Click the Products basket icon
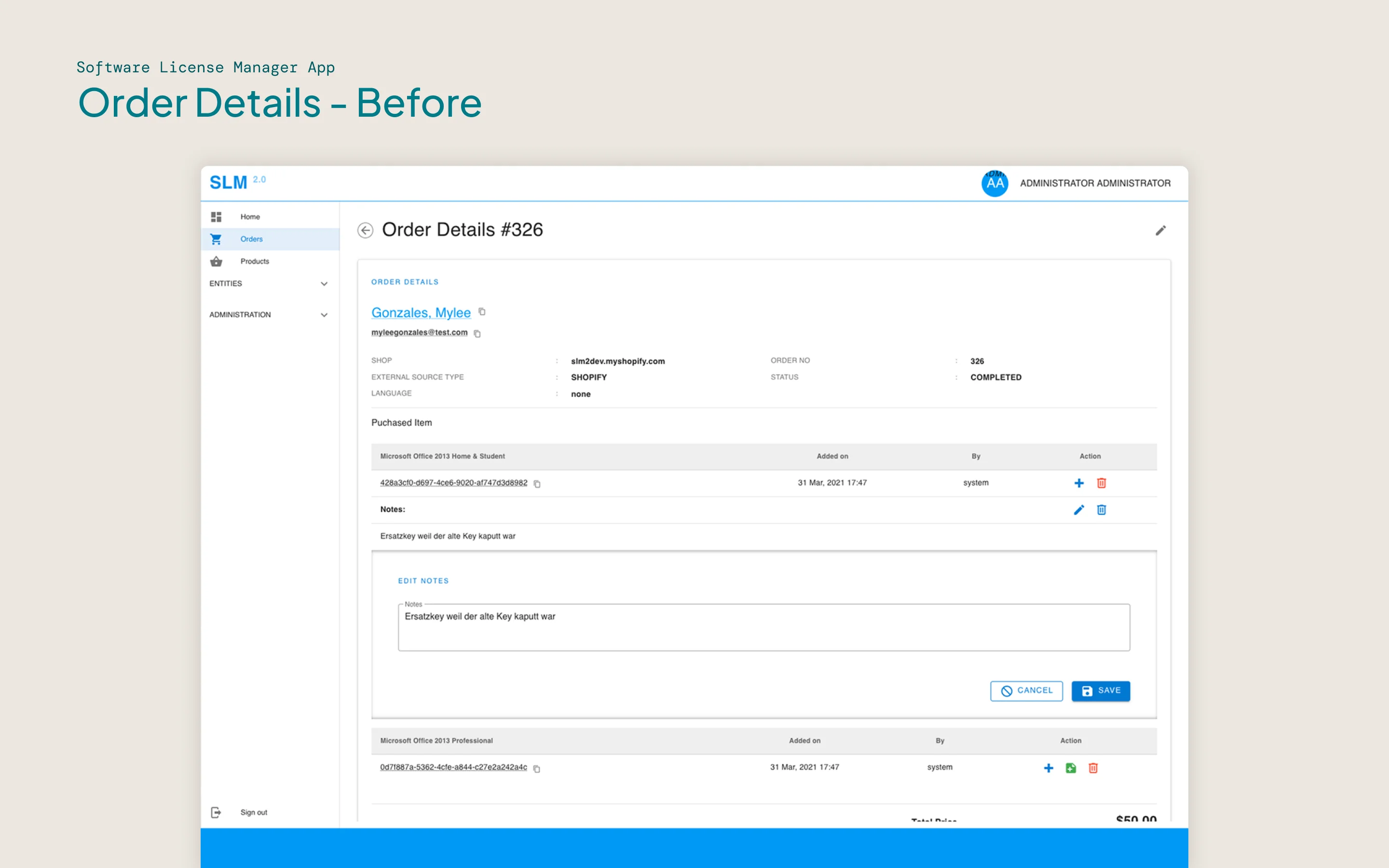Image resolution: width=1389 pixels, height=868 pixels. point(217,261)
